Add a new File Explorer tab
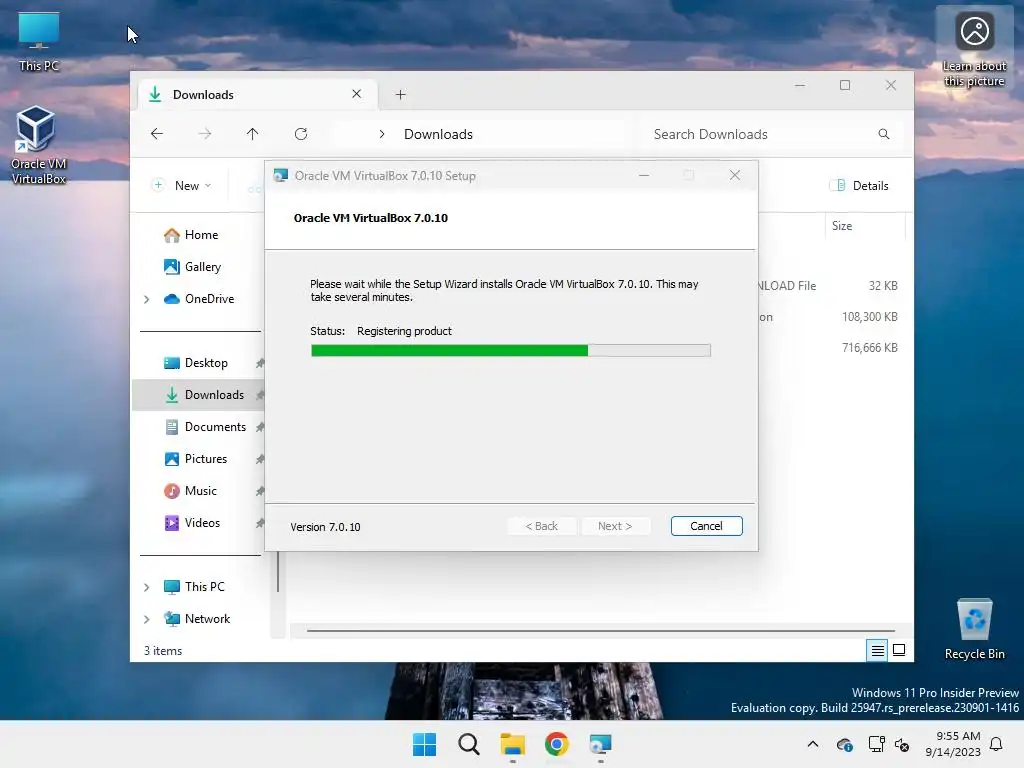The image size is (1024, 768). pyautogui.click(x=400, y=95)
